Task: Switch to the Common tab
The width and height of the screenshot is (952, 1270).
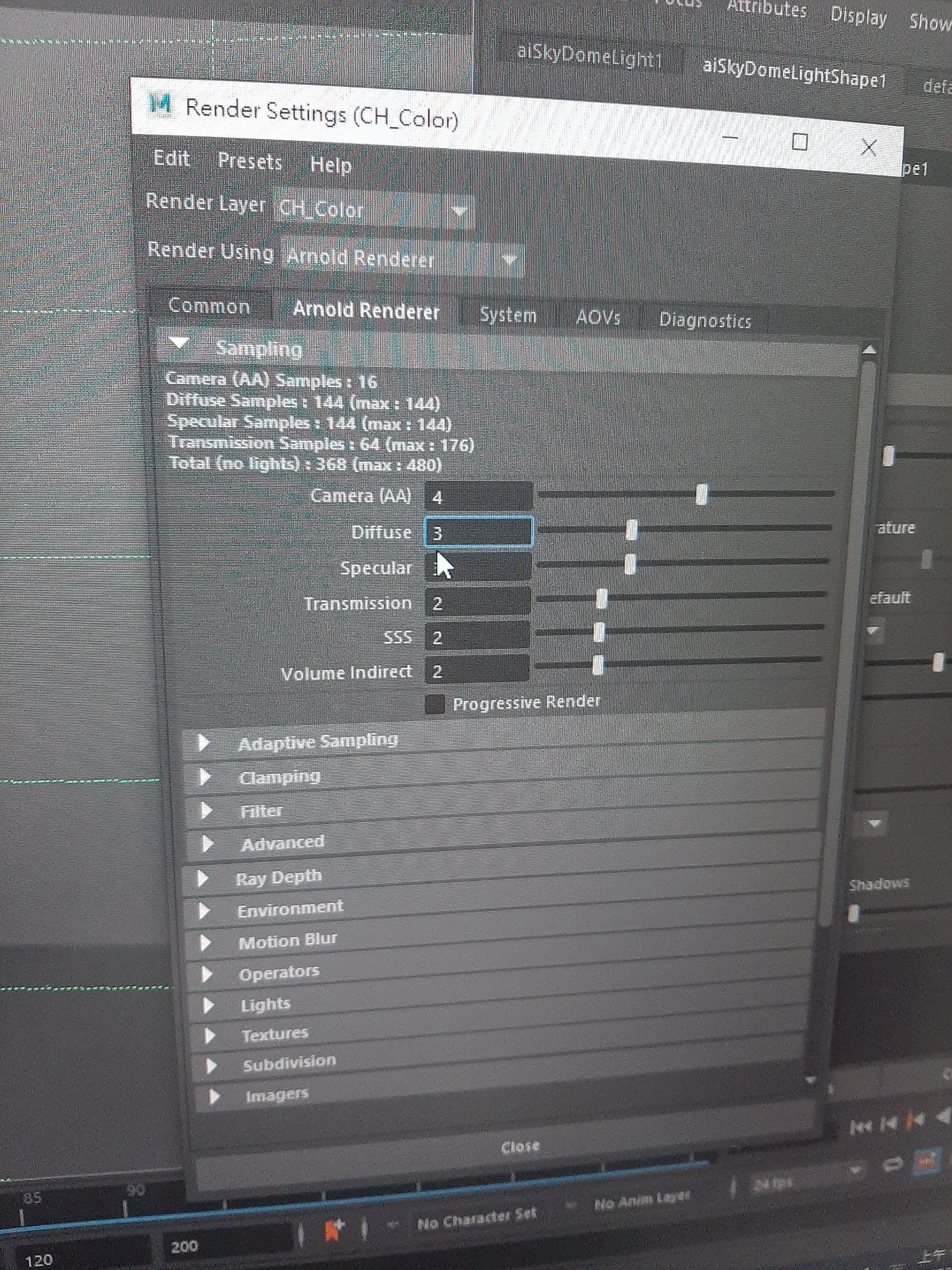Action: (x=209, y=306)
